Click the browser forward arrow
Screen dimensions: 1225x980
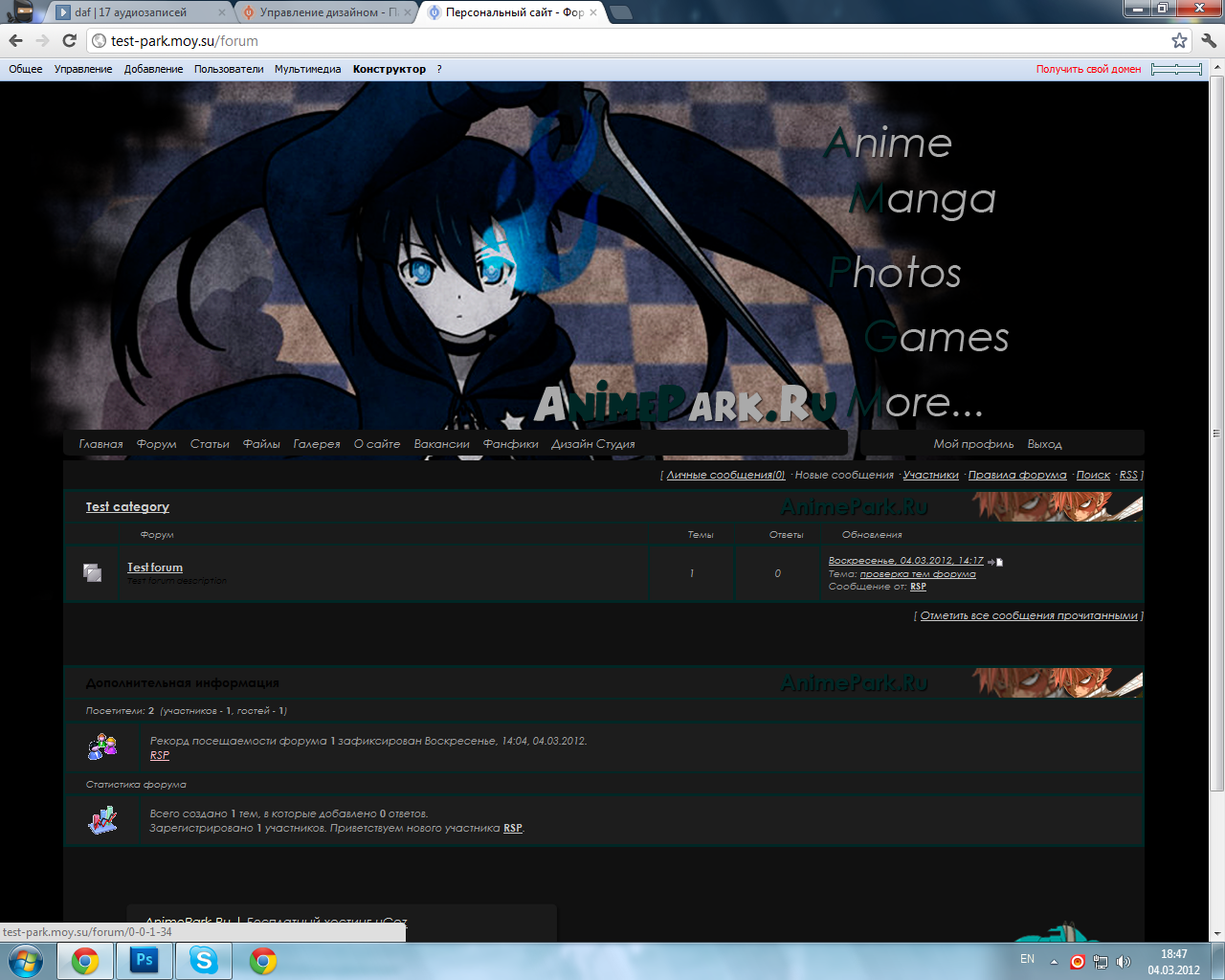[42, 40]
